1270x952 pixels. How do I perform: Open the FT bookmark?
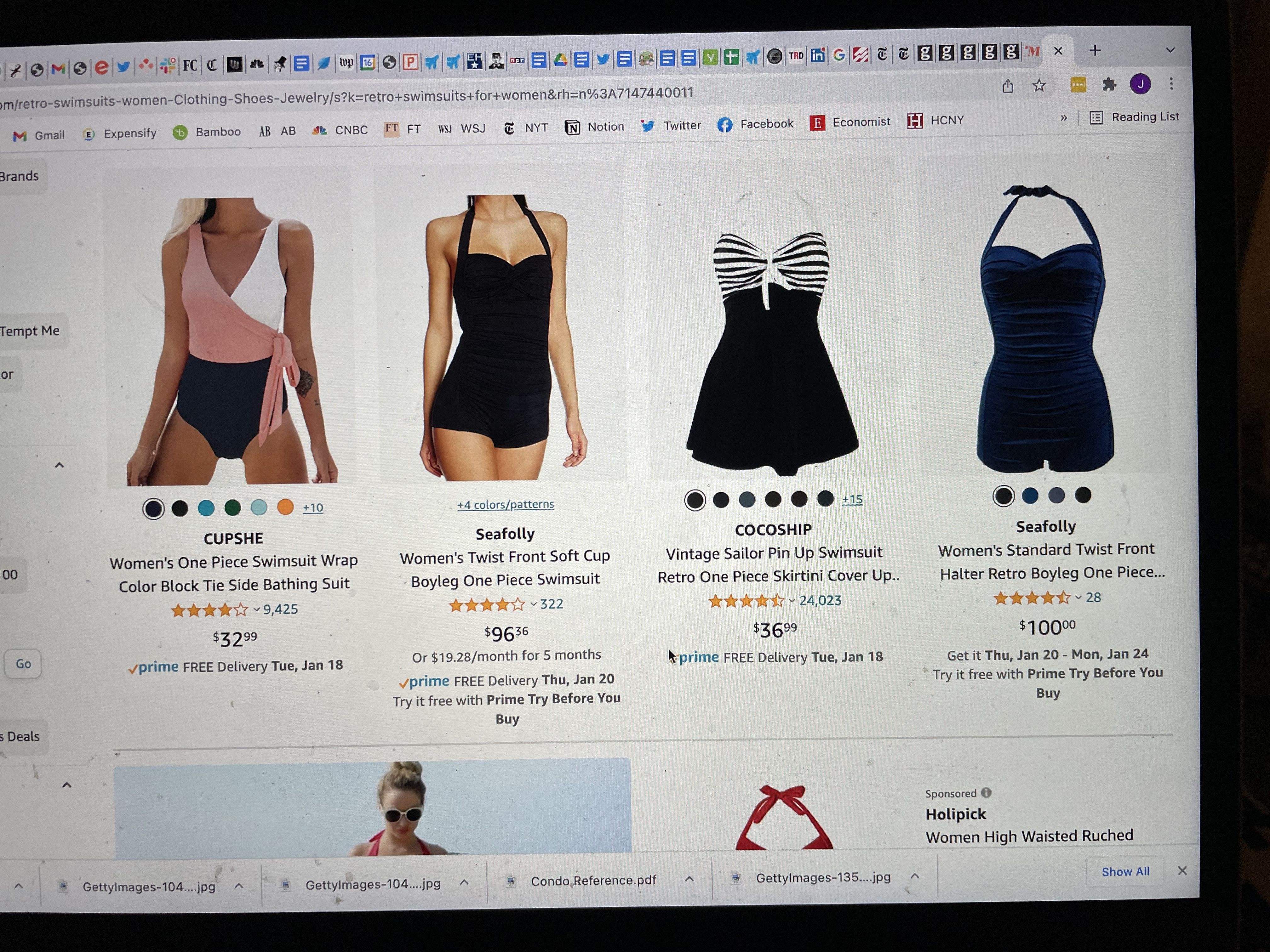click(x=403, y=129)
